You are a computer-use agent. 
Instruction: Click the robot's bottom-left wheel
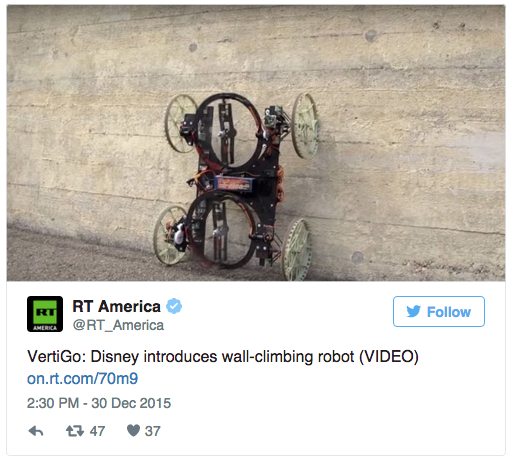[170, 235]
